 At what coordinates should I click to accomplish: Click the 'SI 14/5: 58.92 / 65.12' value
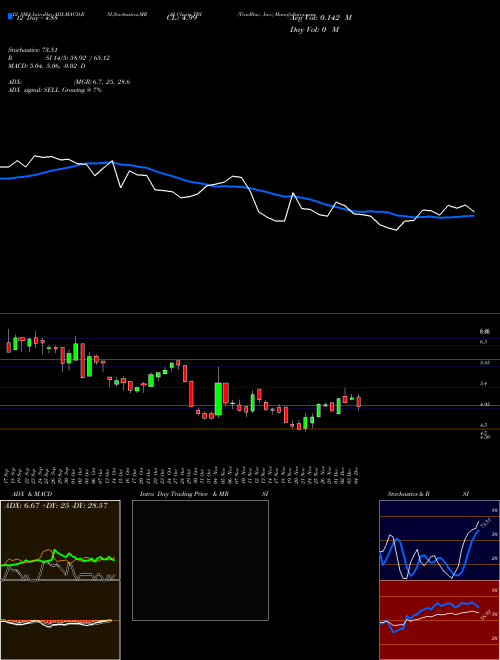click(x=78, y=58)
